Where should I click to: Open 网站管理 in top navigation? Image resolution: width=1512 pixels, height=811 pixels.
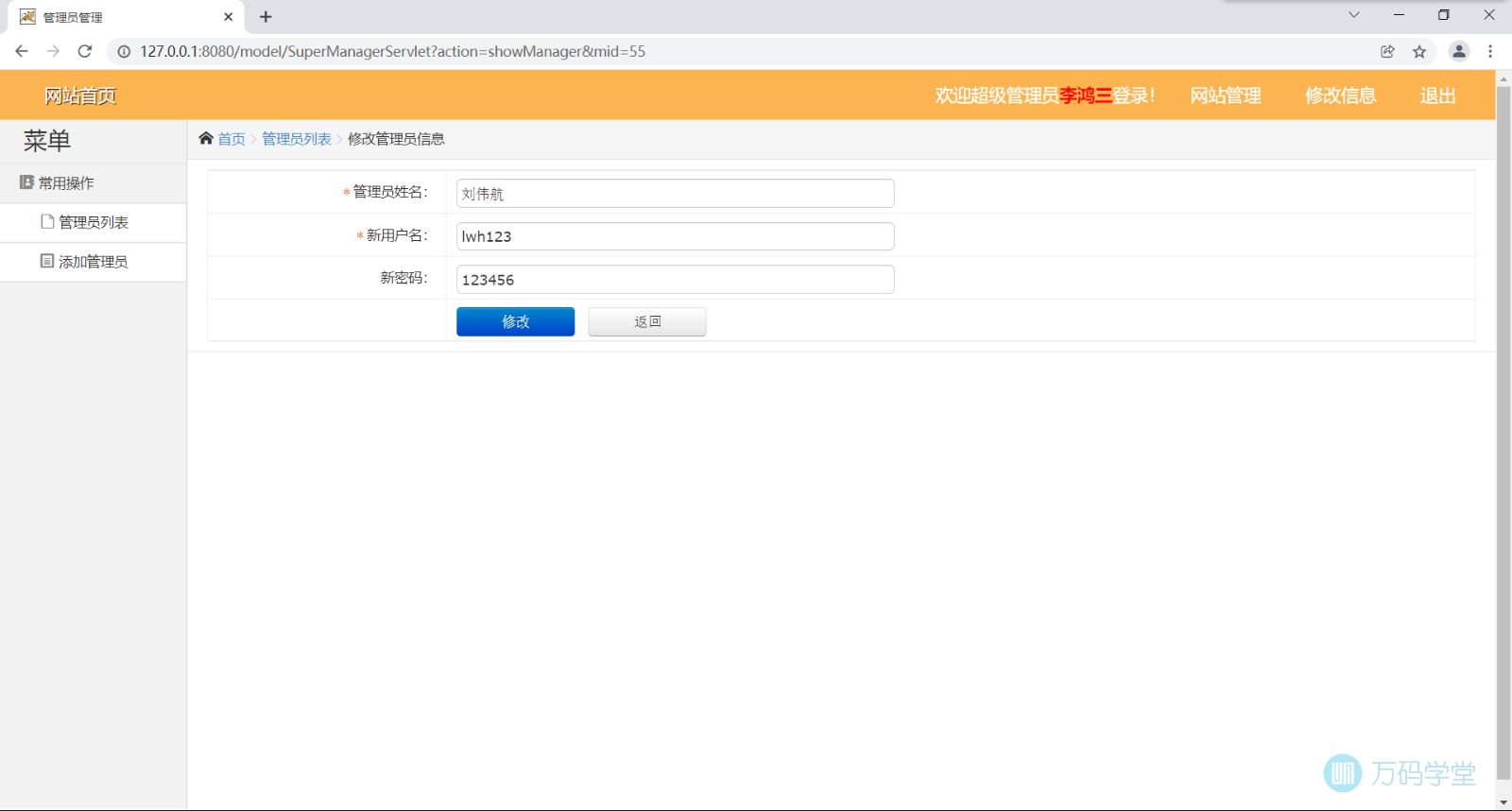pyautogui.click(x=1226, y=95)
